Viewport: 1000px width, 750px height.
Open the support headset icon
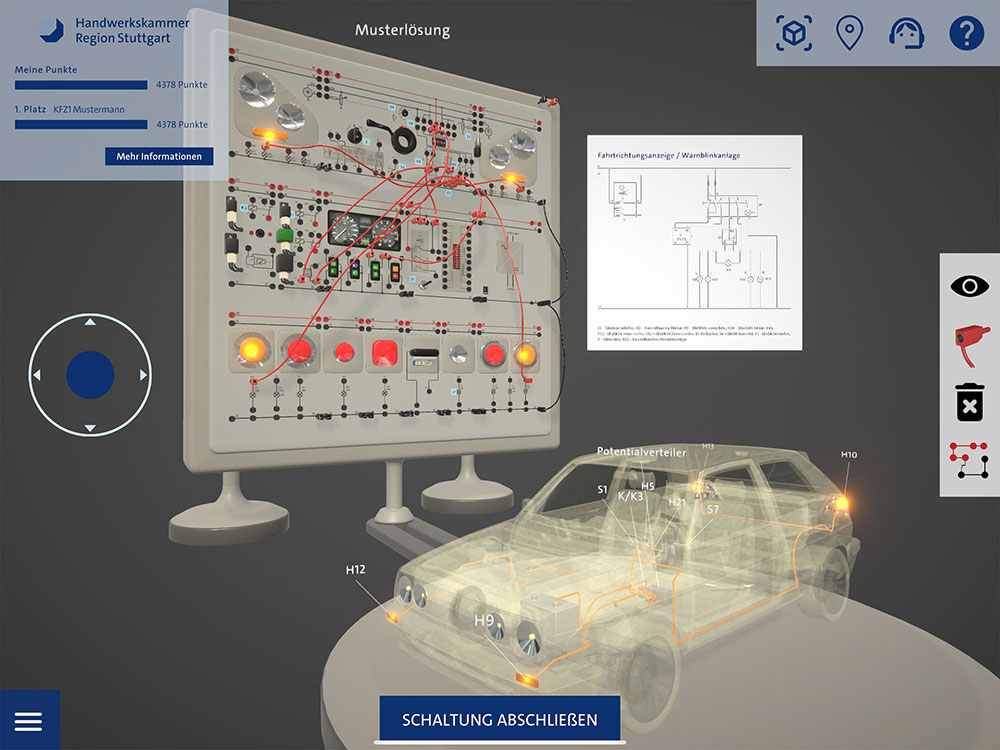(906, 34)
